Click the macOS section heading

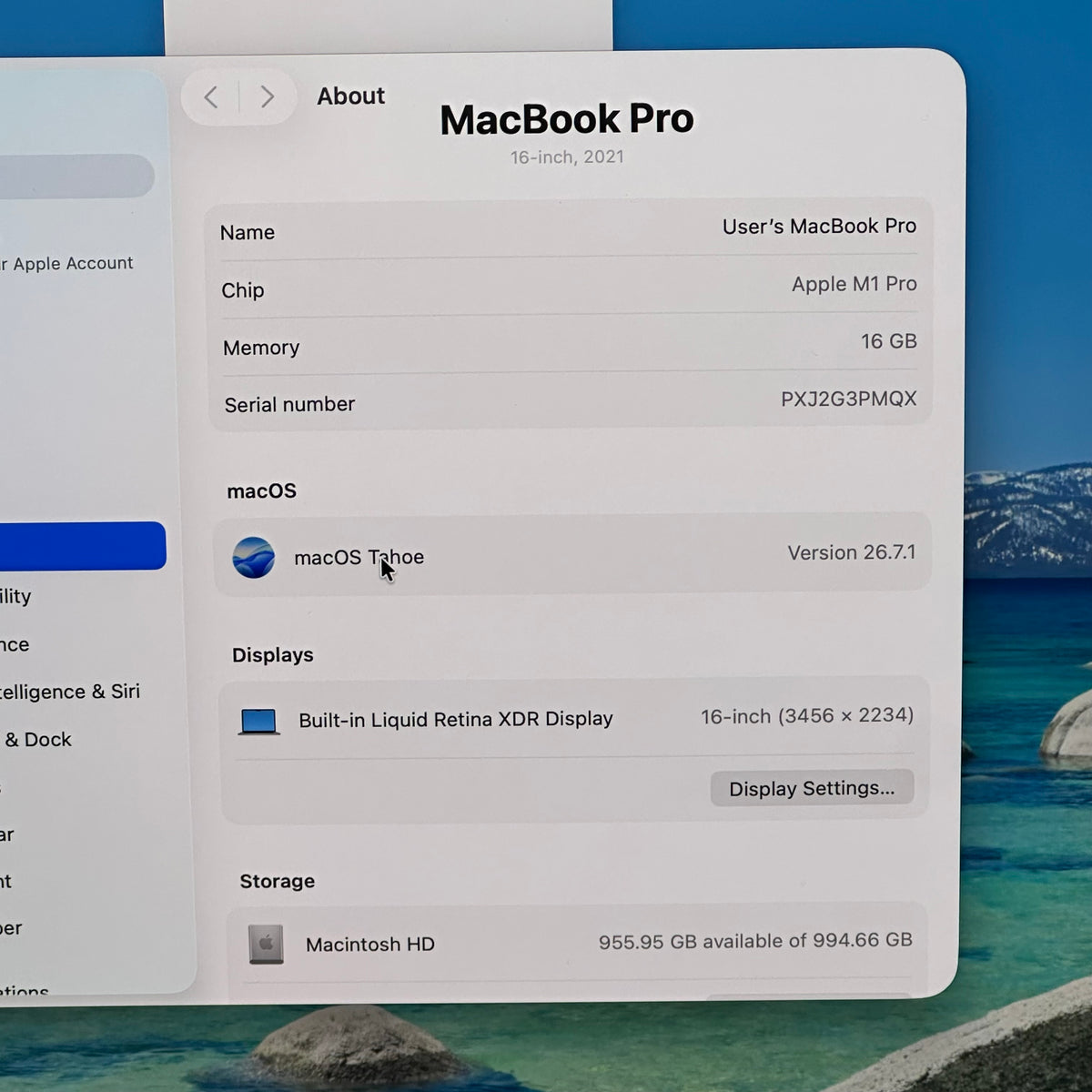(261, 491)
